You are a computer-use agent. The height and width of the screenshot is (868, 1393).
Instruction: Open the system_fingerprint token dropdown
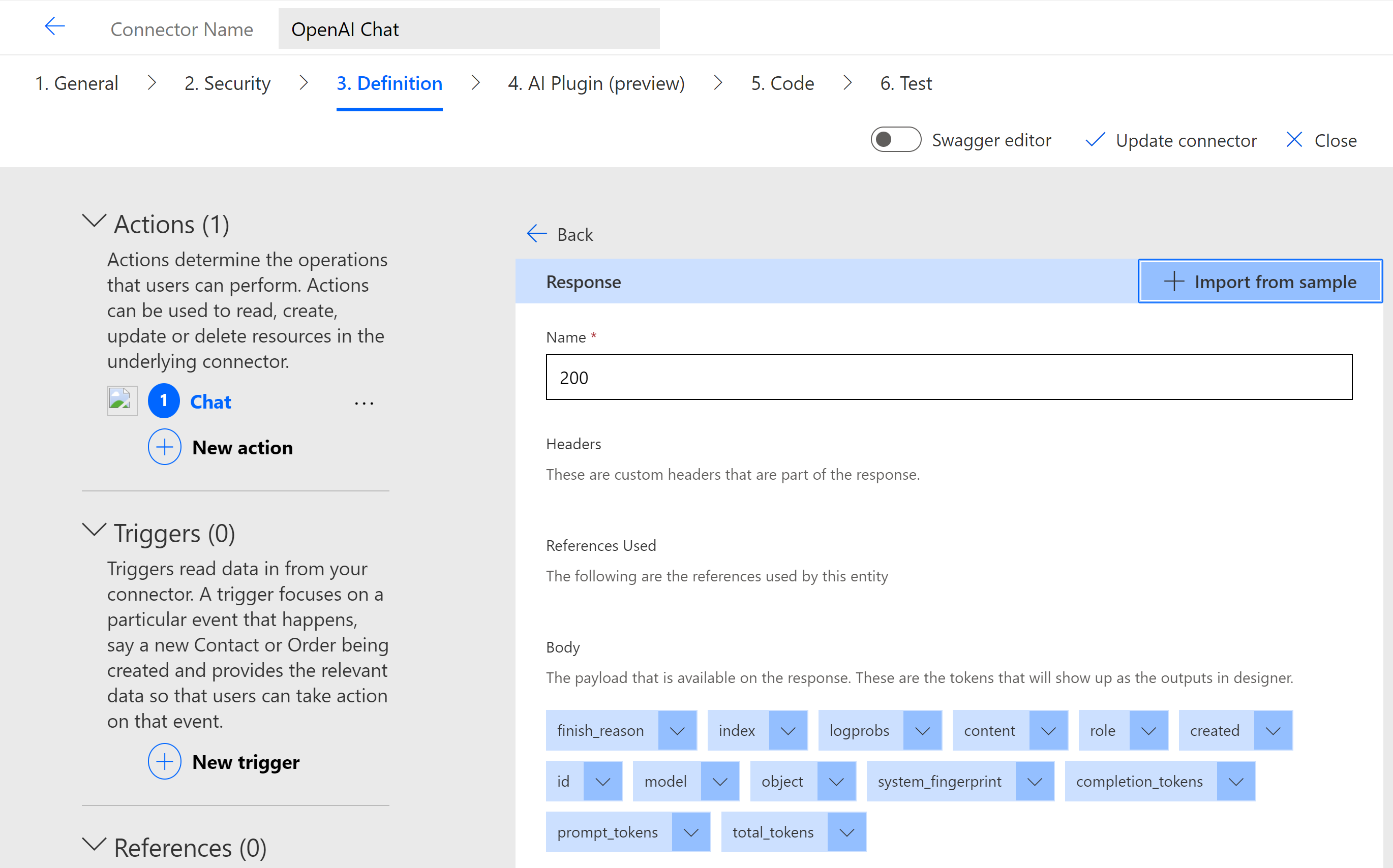[x=1035, y=781]
